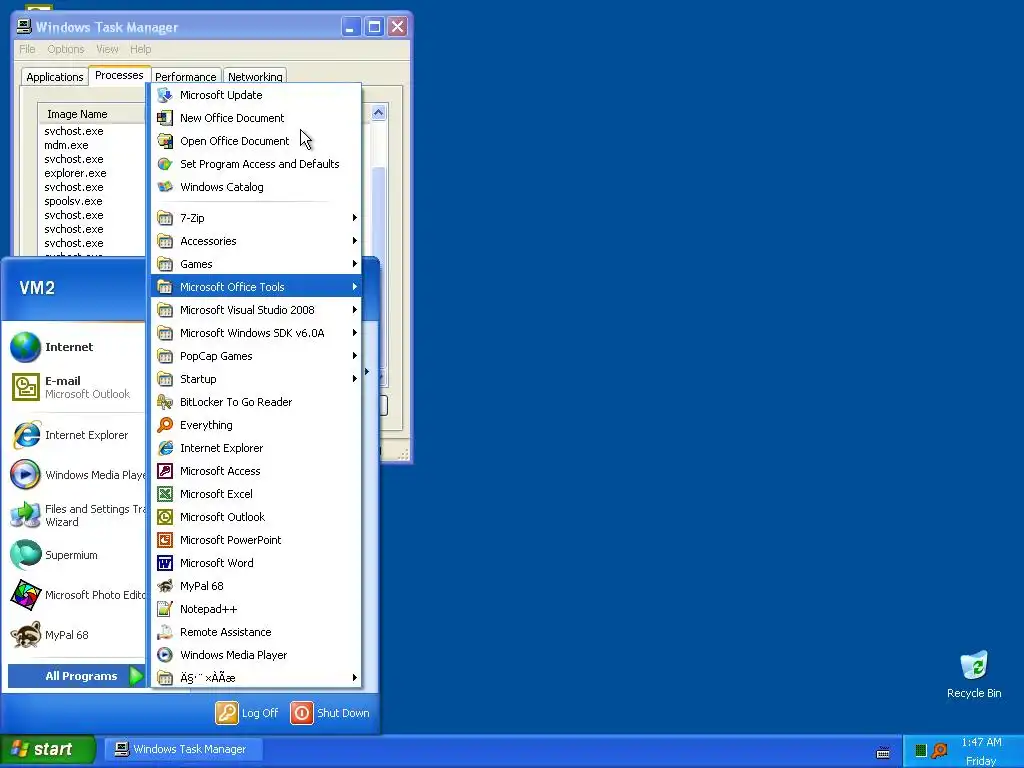Launch Microsoft Word
The height and width of the screenshot is (768, 1024).
255,563
